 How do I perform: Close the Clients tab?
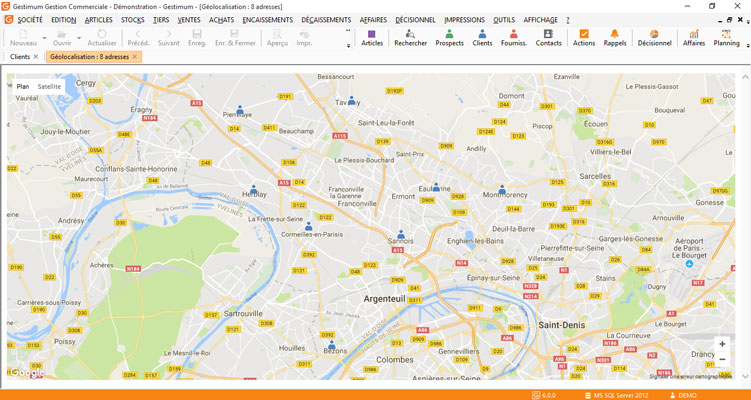coord(36,57)
